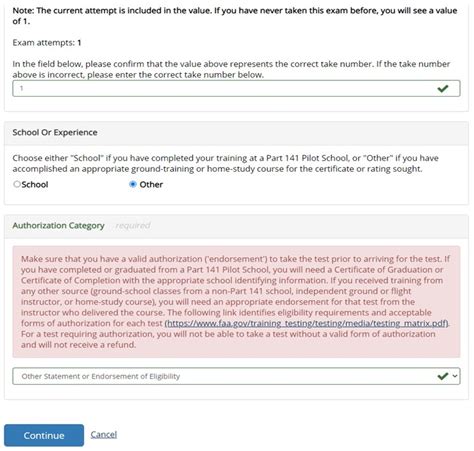Click the Cancel link

click(104, 434)
